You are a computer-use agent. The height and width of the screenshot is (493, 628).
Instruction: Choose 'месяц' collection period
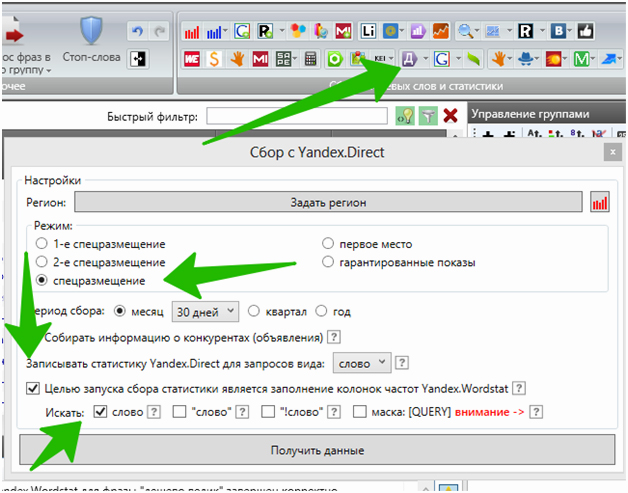pyautogui.click(x=120, y=311)
